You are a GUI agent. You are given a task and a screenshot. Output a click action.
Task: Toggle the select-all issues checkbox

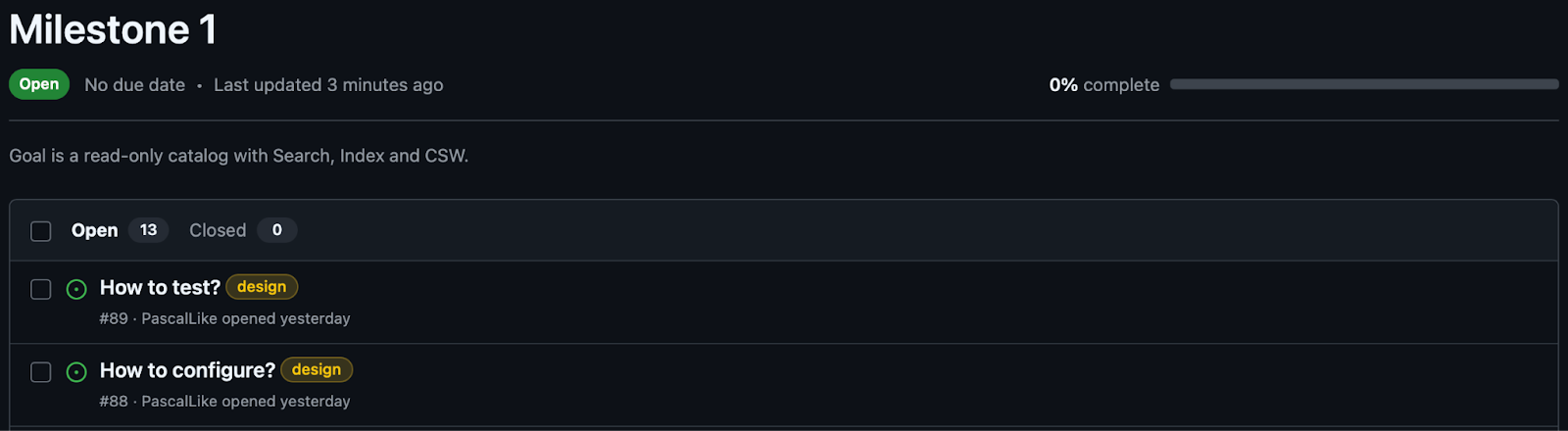[x=40, y=231]
